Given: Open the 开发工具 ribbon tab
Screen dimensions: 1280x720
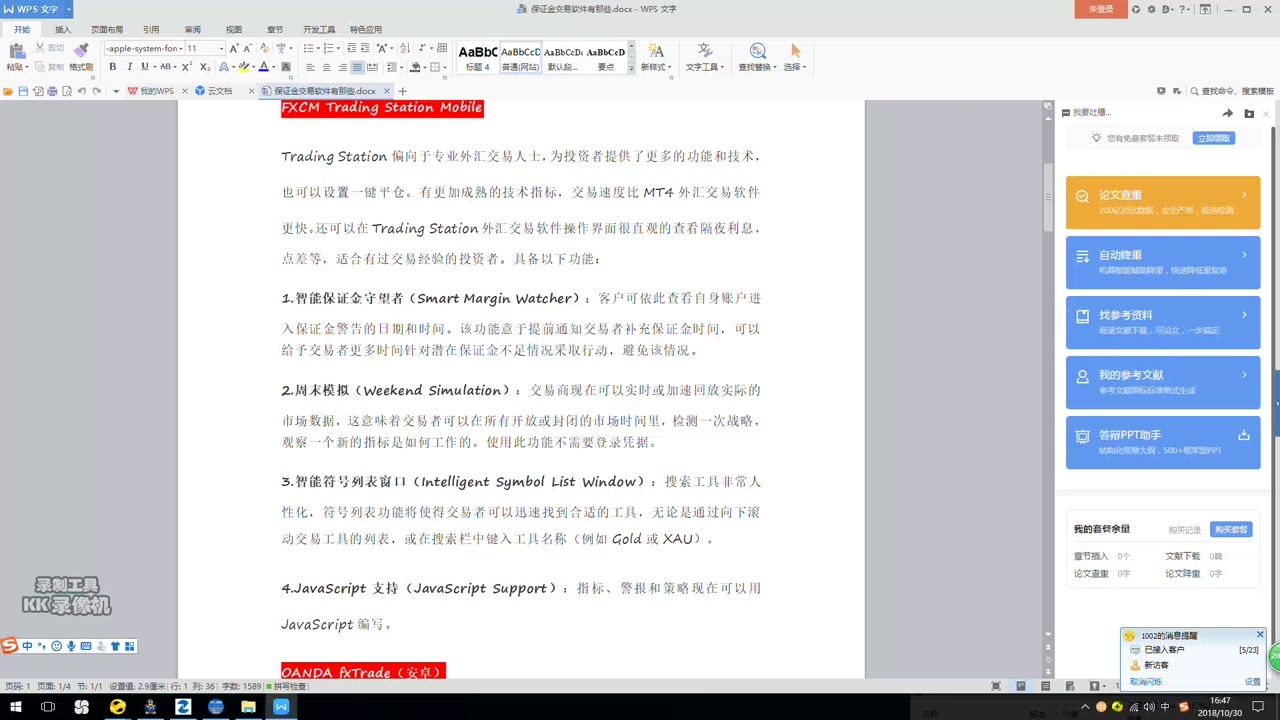Looking at the screenshot, I should (319, 30).
